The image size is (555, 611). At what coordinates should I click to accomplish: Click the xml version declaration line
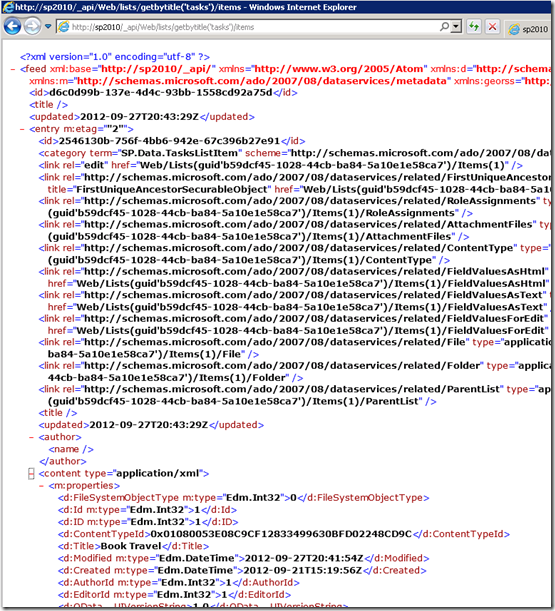115,57
